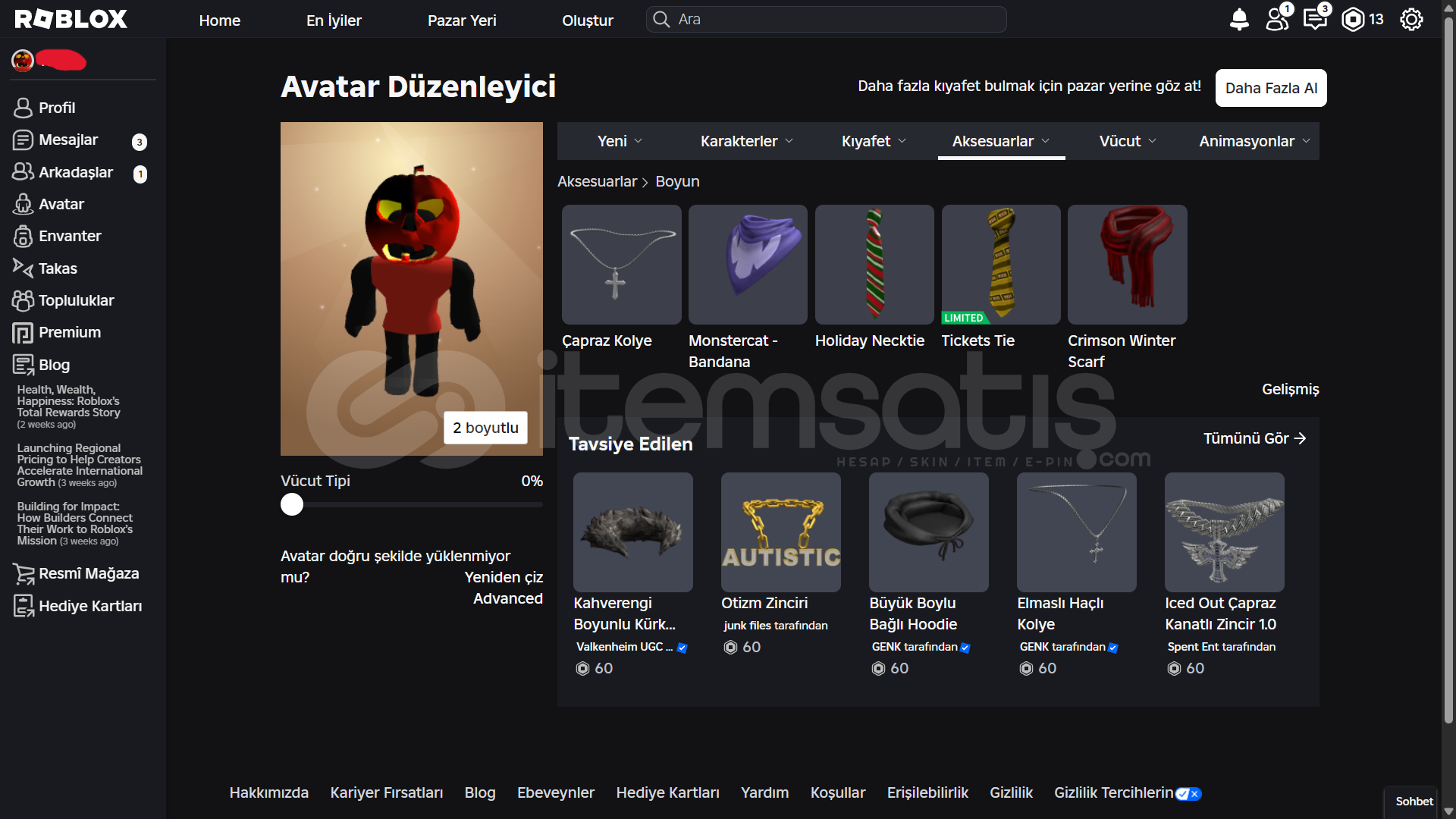This screenshot has height=819, width=1456.
Task: Click the Roblox logo
Action: [x=71, y=20]
